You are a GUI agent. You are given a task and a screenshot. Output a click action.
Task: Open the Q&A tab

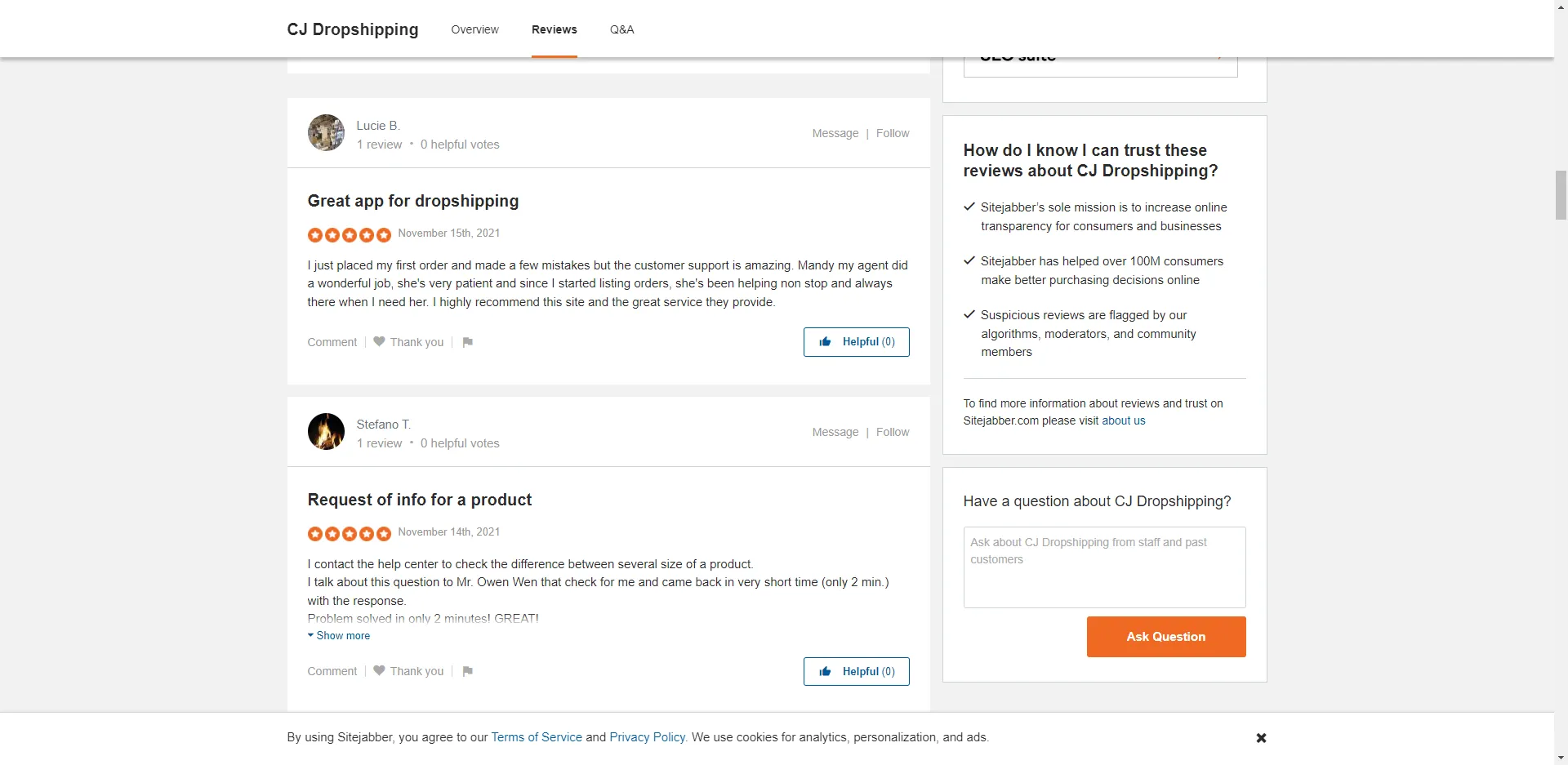pos(621,29)
